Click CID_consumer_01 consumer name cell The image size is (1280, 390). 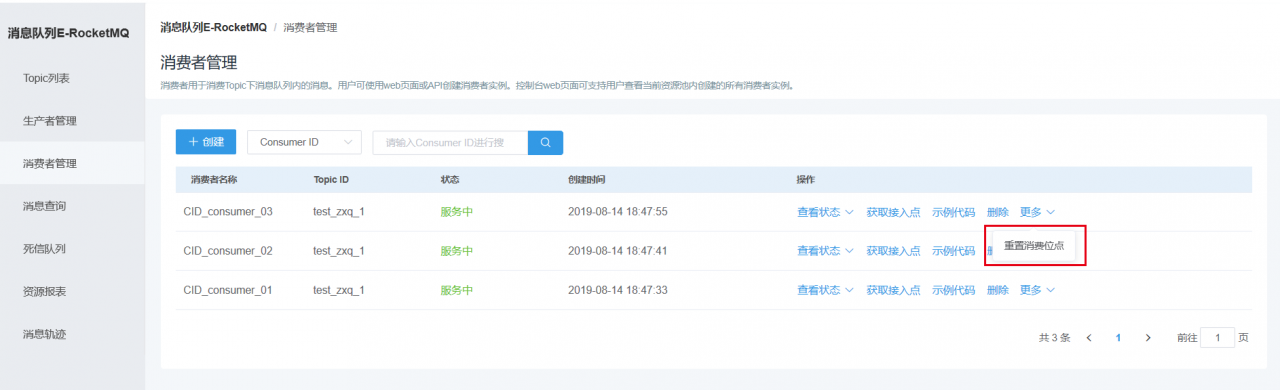click(228, 290)
